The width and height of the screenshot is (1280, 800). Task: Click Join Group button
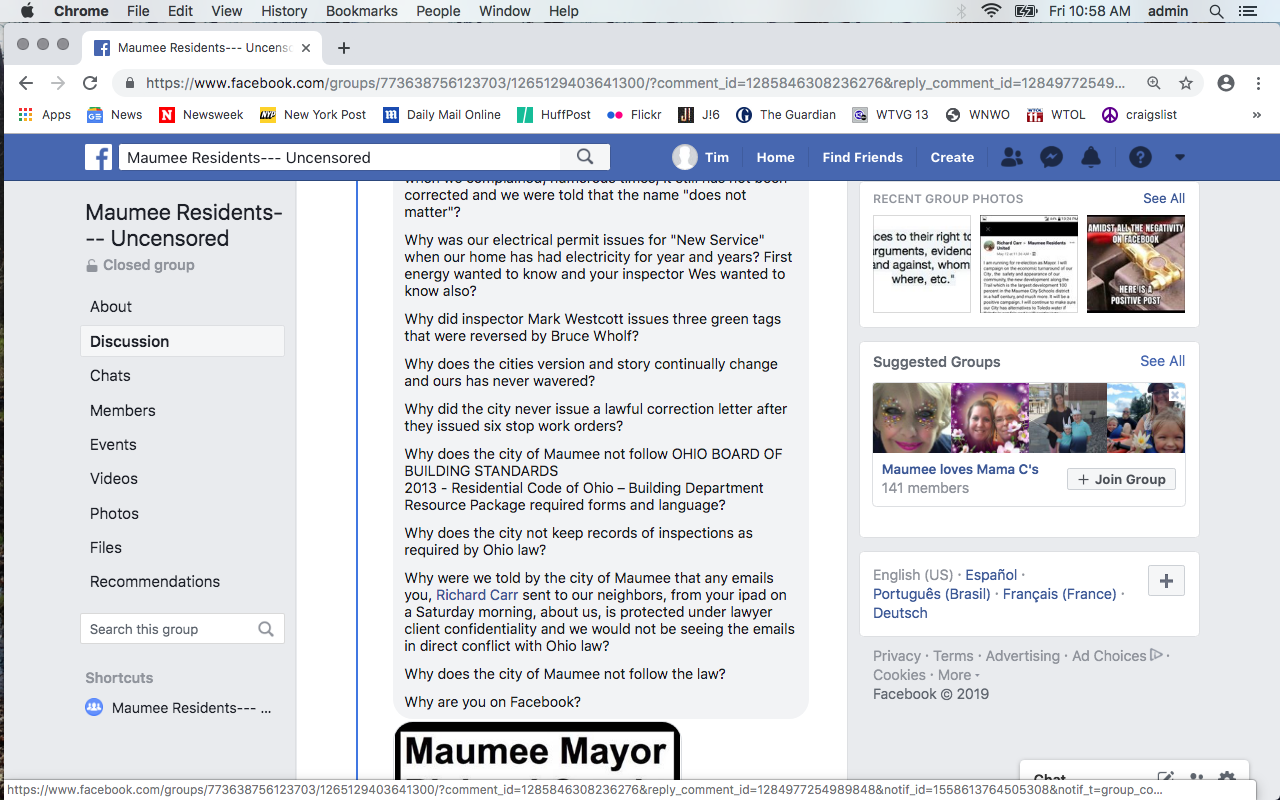pyautogui.click(x=1121, y=479)
